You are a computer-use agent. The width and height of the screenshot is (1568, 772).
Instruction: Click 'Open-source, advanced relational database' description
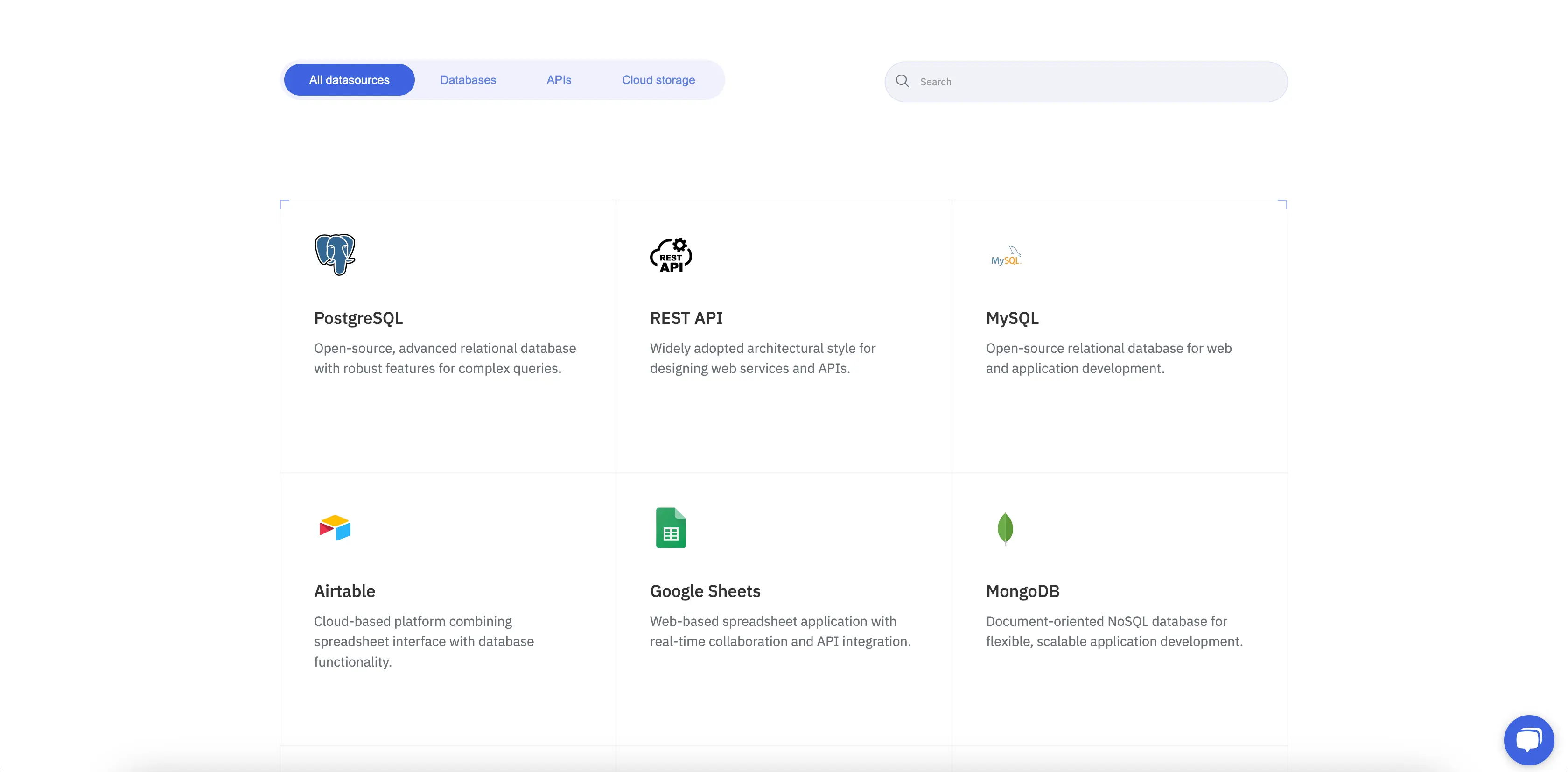[x=445, y=358]
